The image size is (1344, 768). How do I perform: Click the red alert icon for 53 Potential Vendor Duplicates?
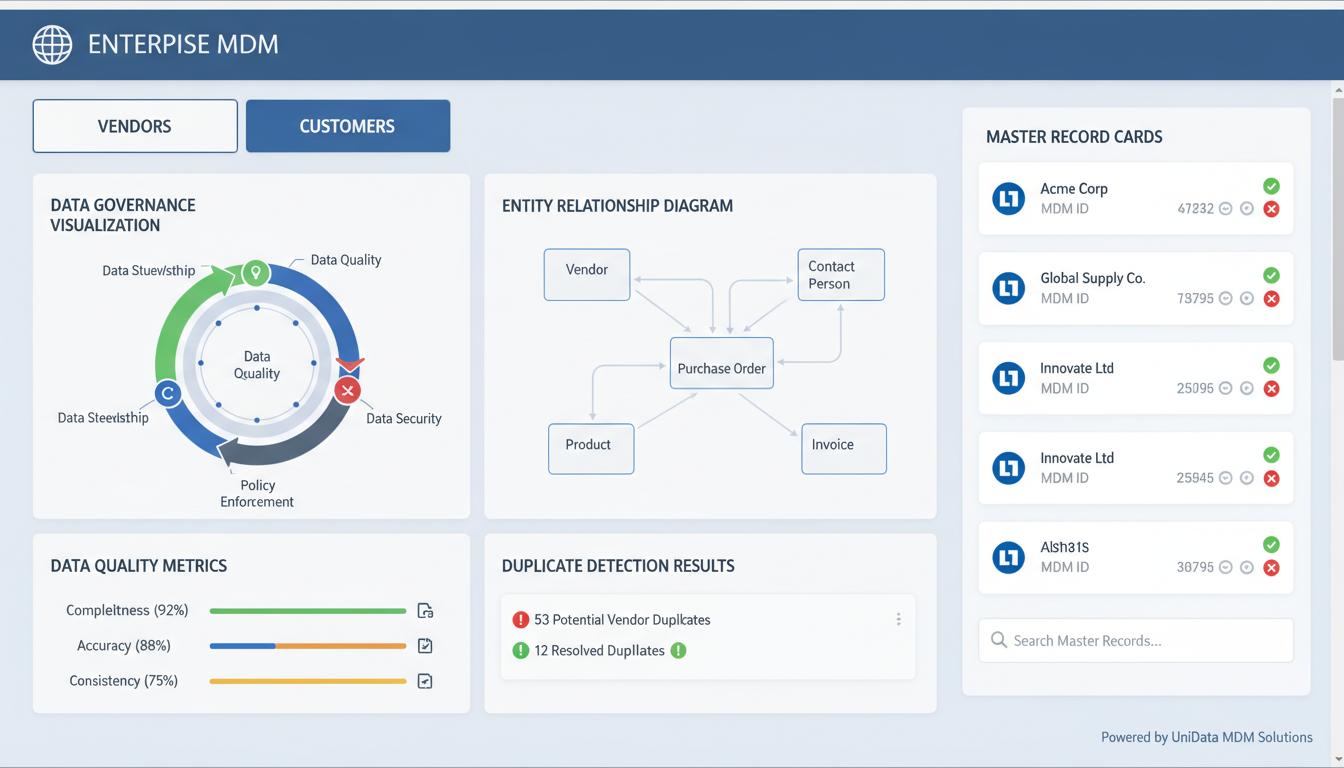click(521, 619)
